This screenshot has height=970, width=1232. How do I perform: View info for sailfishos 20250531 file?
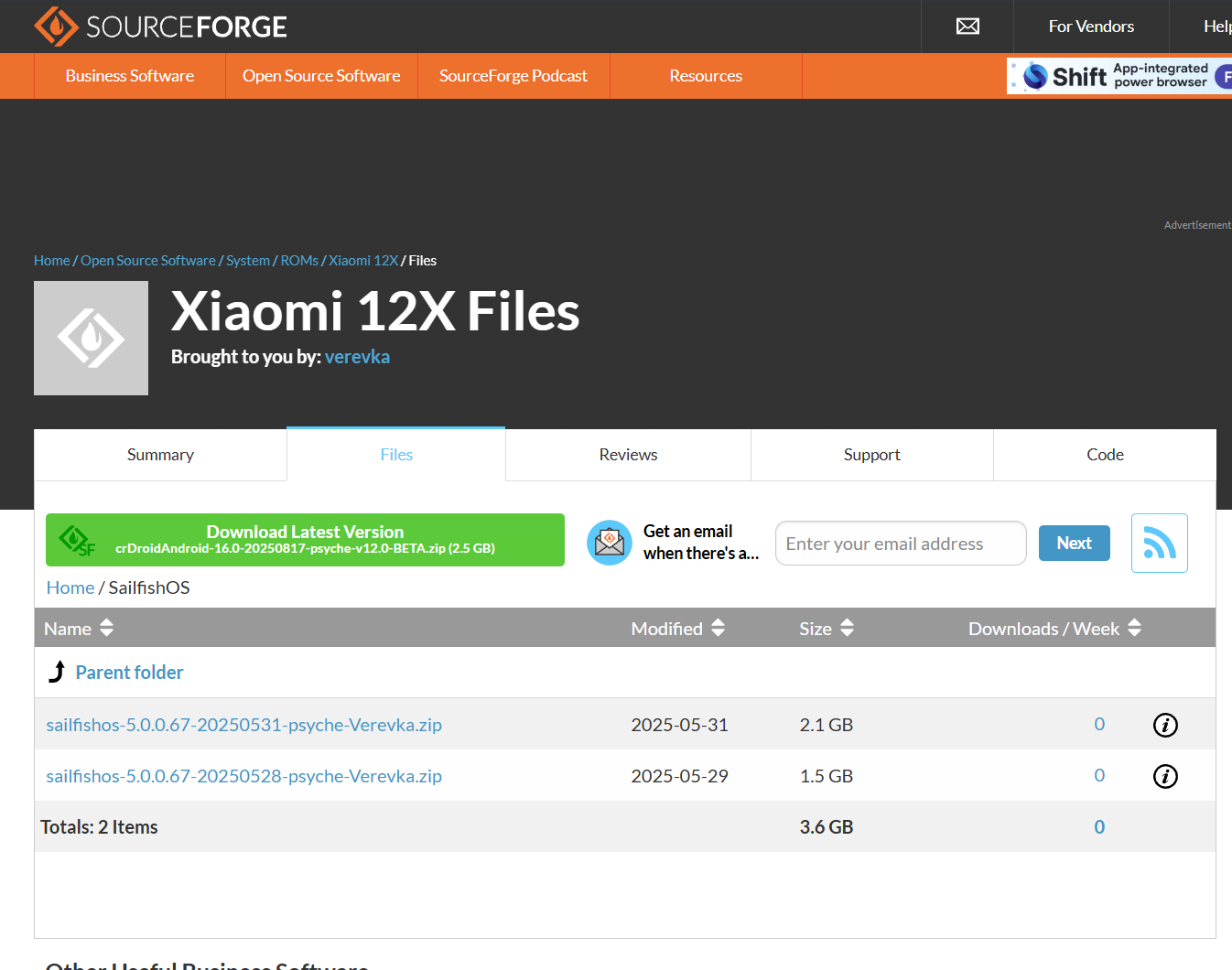click(1165, 725)
